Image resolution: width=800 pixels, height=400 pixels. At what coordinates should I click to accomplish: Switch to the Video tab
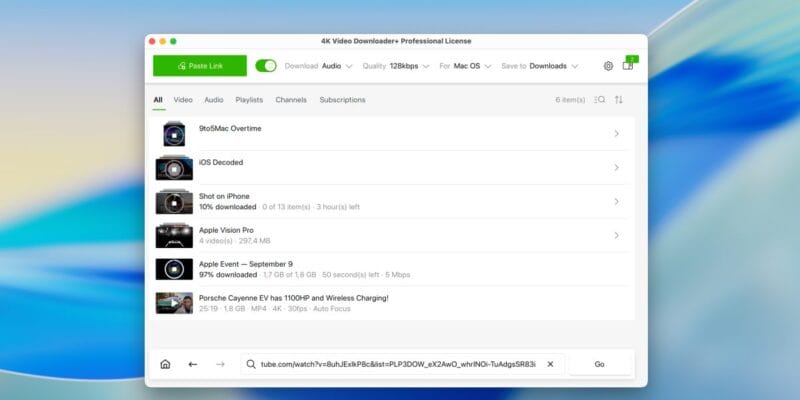(183, 100)
